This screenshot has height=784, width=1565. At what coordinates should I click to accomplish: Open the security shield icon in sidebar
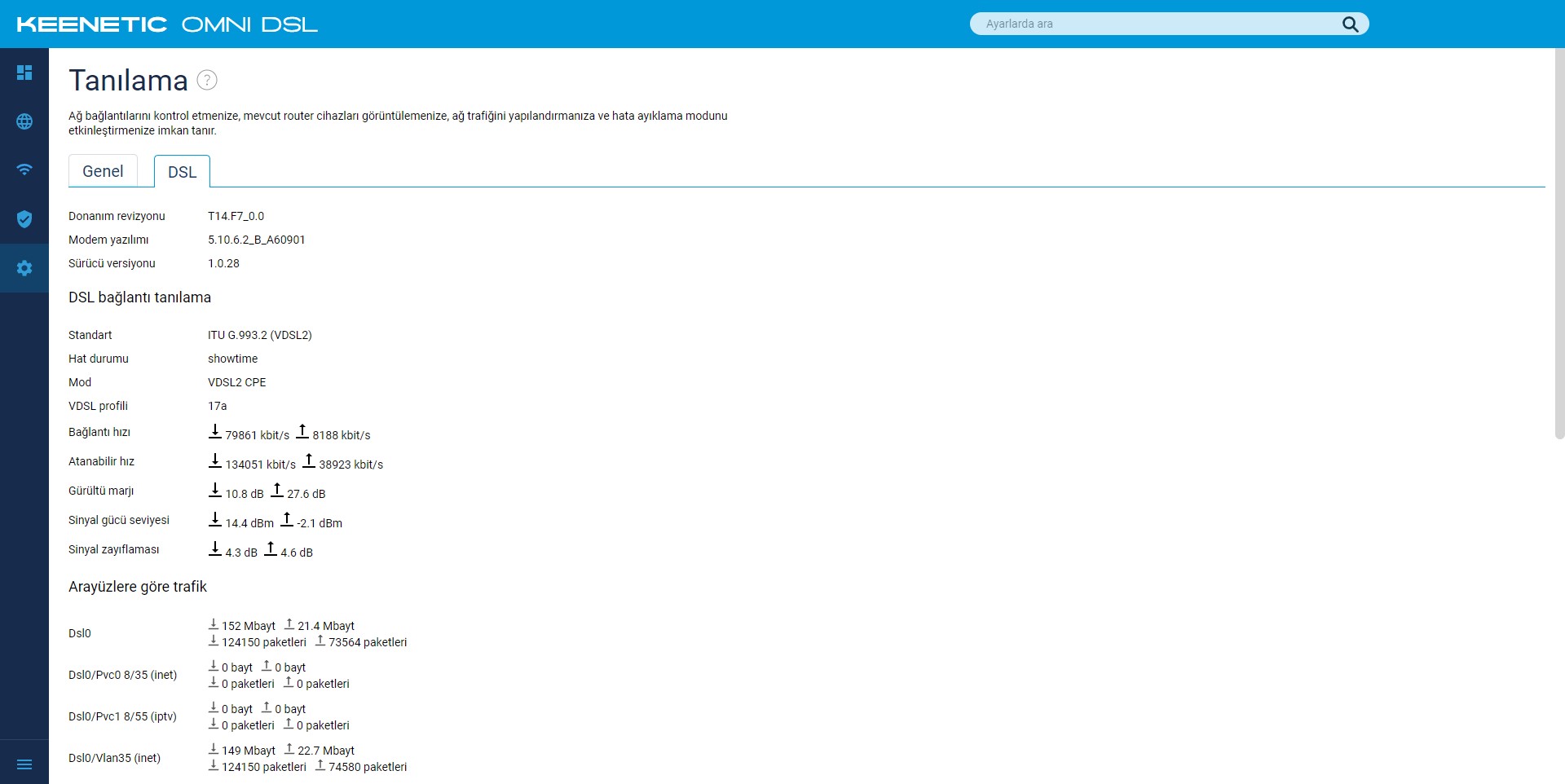(x=24, y=218)
